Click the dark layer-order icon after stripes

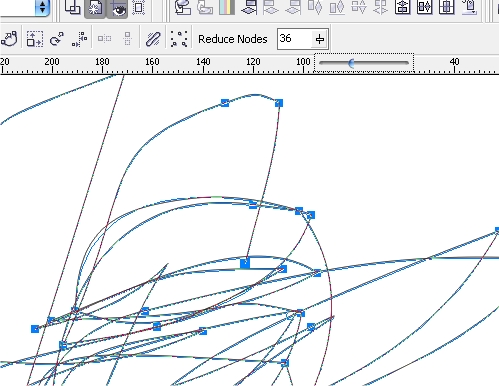(249, 7)
